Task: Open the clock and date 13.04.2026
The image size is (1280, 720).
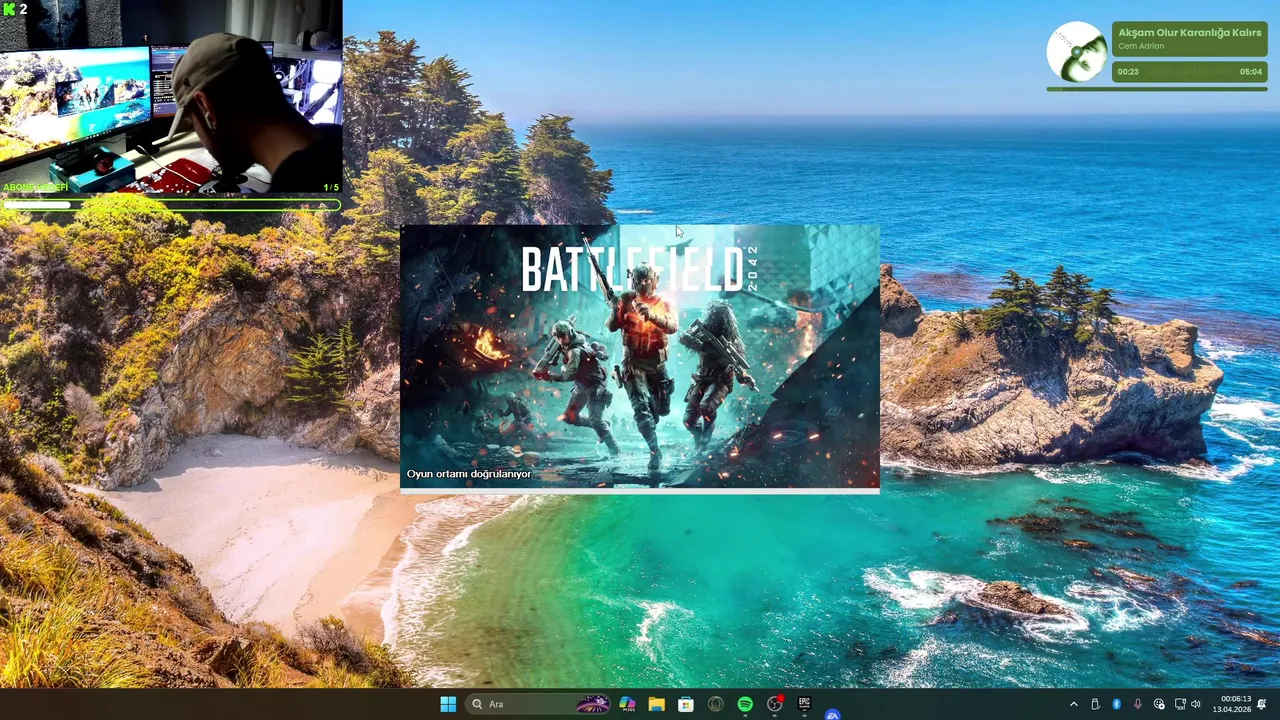Action: tap(1231, 704)
